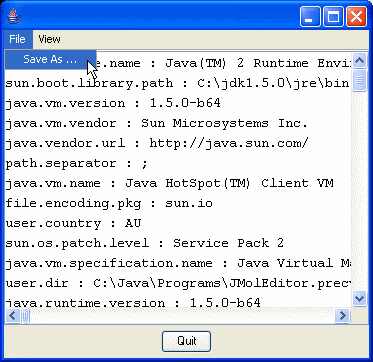Click the java.vm.name HotSpot line
Image resolution: width=373 pixels, height=362 pixels.
[169, 183]
